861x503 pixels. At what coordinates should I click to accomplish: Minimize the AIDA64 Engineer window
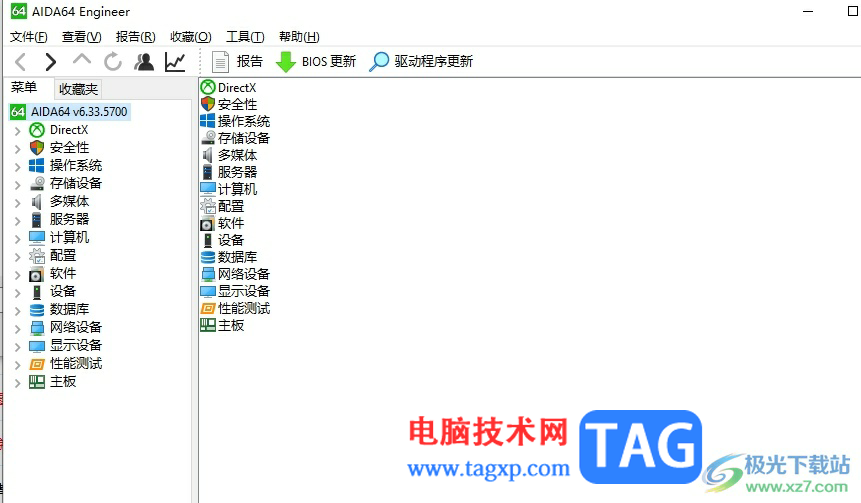tap(808, 11)
